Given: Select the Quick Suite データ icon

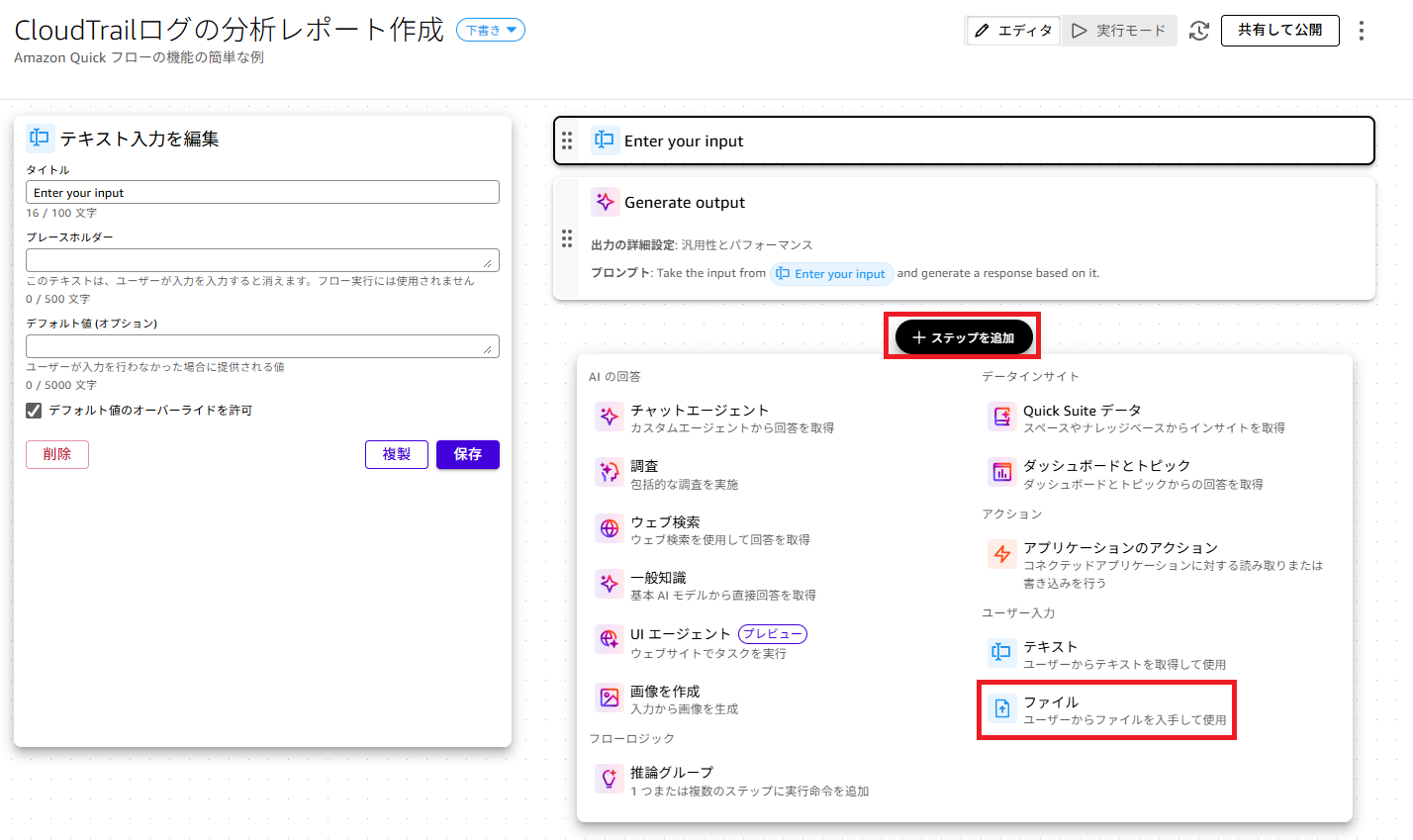Looking at the screenshot, I should coord(1001,417).
